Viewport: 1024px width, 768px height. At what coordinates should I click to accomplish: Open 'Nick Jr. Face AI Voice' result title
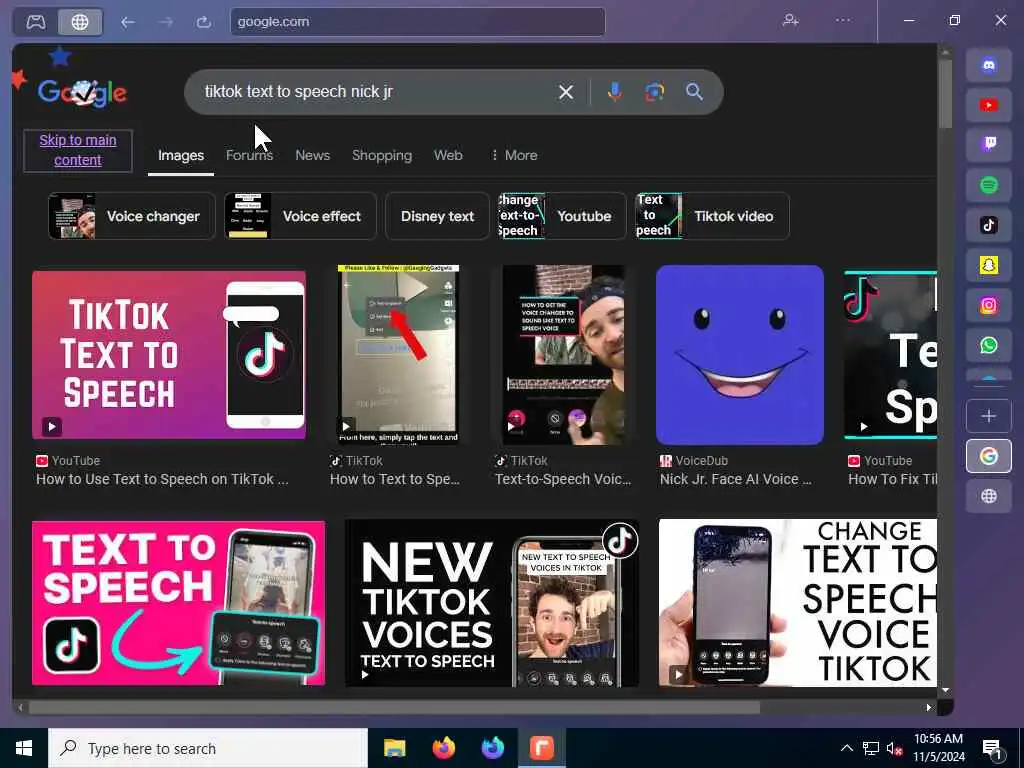tap(735, 479)
